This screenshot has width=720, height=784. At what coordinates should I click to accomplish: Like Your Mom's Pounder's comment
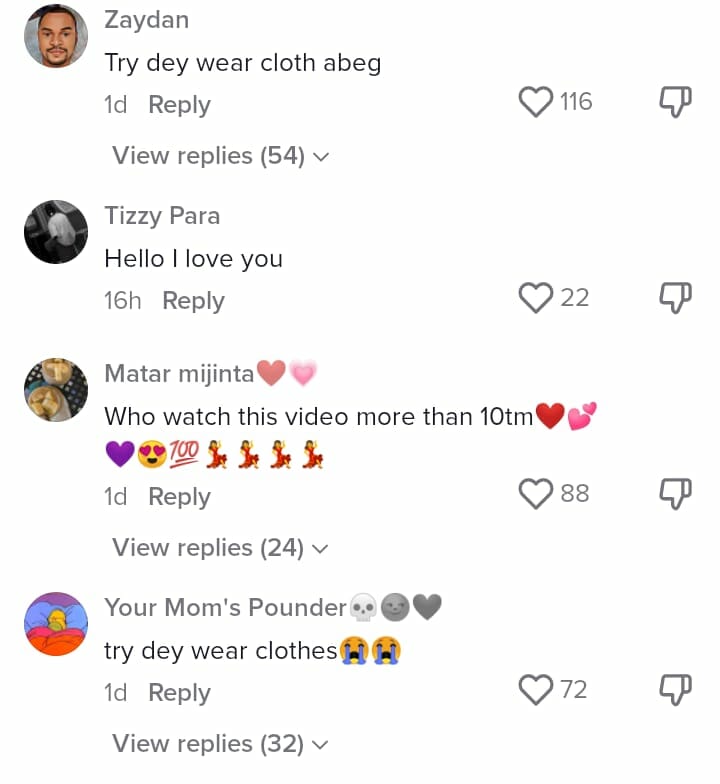537,690
